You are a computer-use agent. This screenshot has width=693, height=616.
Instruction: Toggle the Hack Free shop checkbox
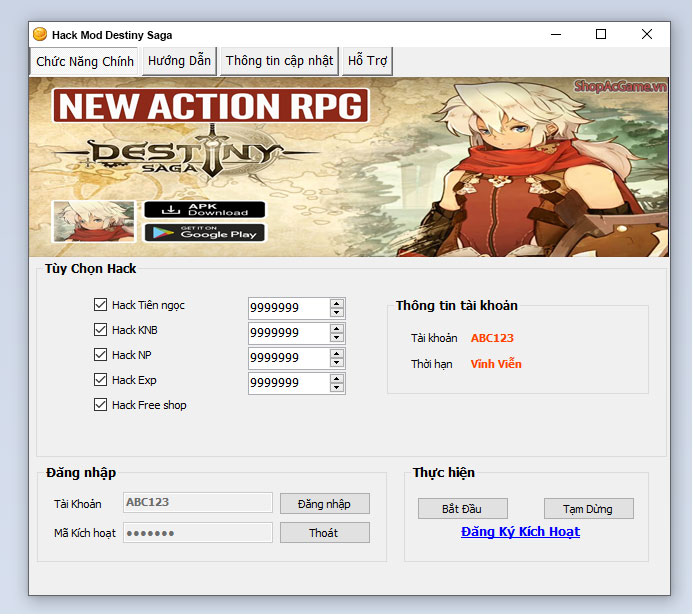100,405
